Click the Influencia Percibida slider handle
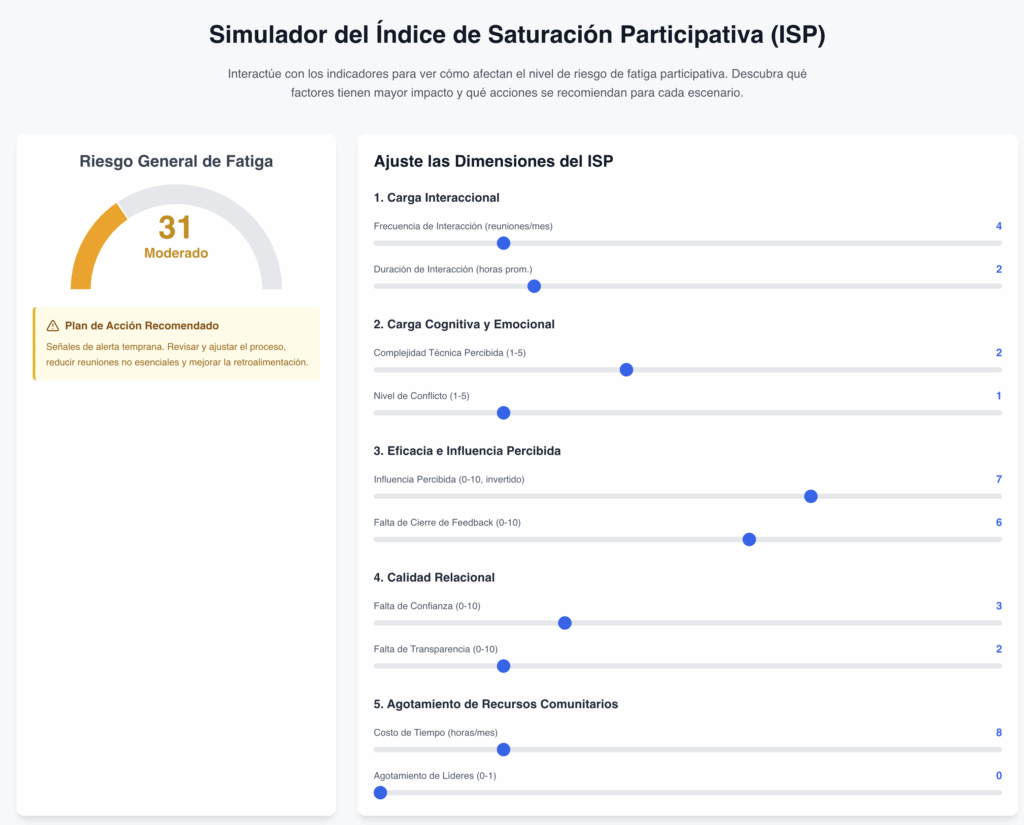 [811, 496]
